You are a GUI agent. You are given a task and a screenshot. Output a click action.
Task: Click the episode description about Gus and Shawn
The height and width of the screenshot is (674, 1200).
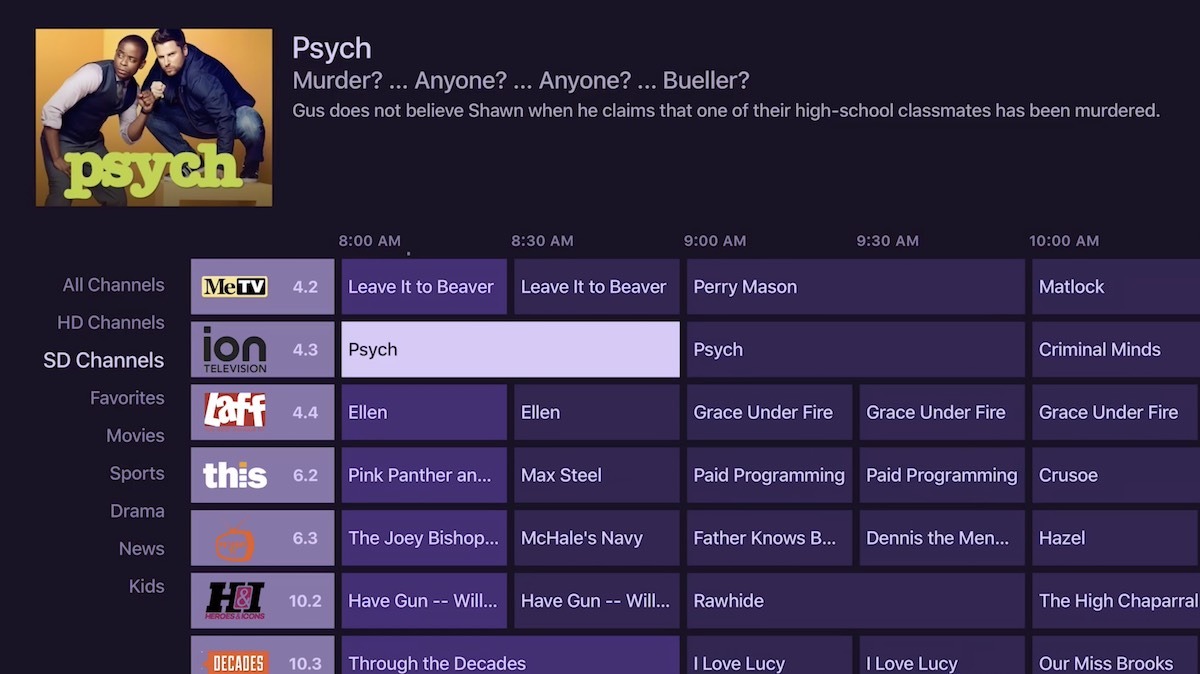click(x=726, y=111)
